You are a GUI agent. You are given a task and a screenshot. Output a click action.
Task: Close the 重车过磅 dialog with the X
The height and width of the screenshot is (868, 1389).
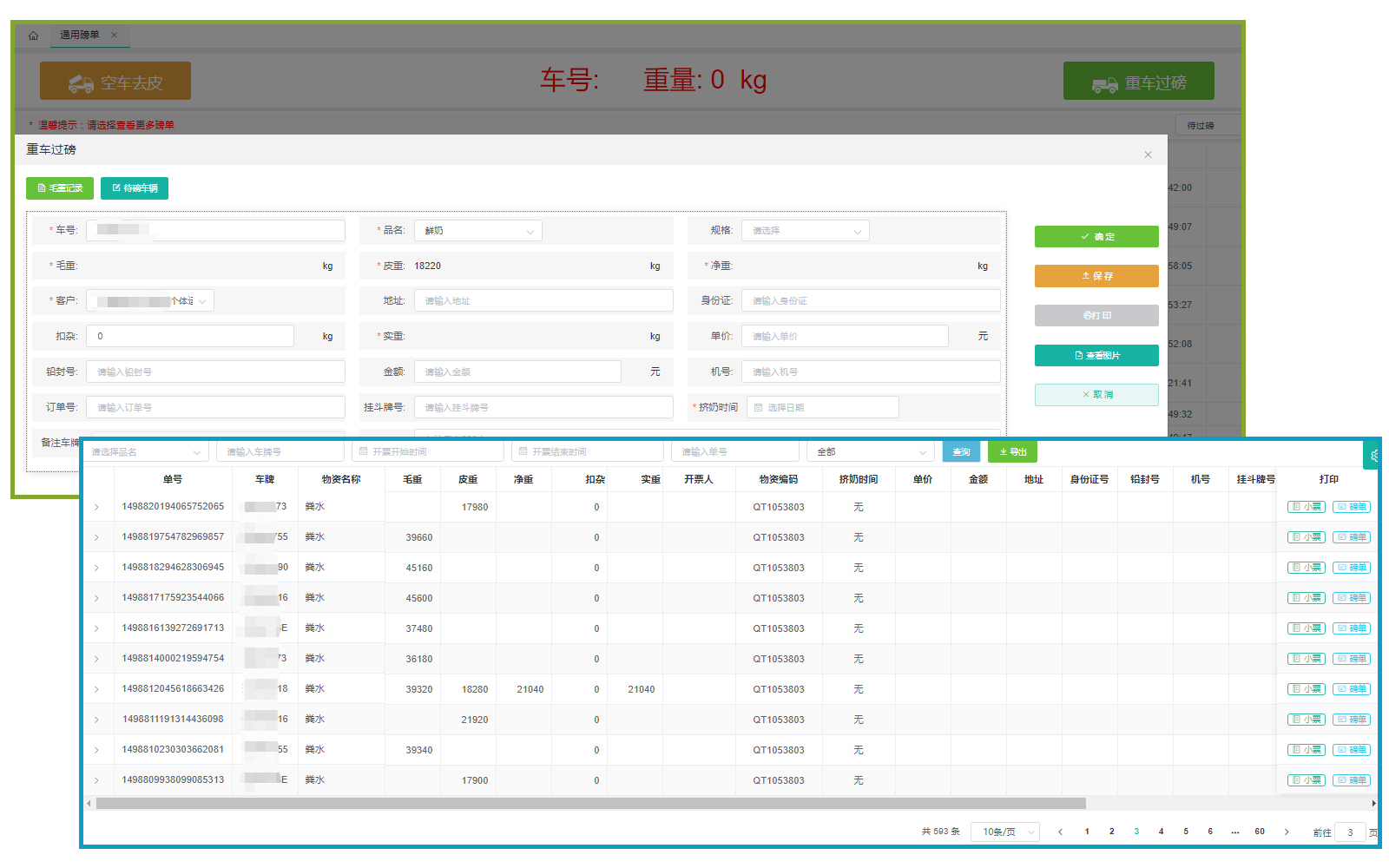tap(1148, 155)
